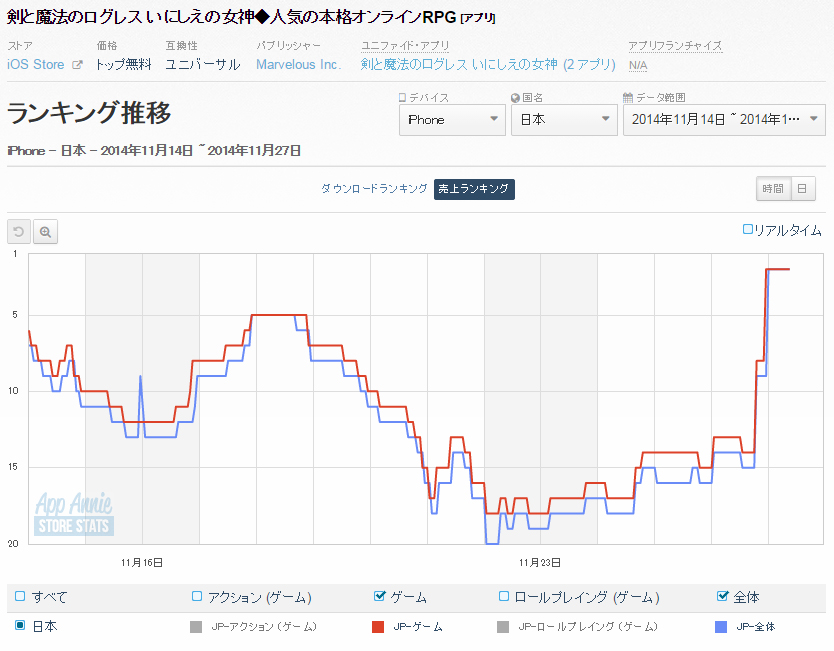Screen dimensions: 834x651
Task: Open the Marvelous Inc. publisher link
Action: (298, 65)
